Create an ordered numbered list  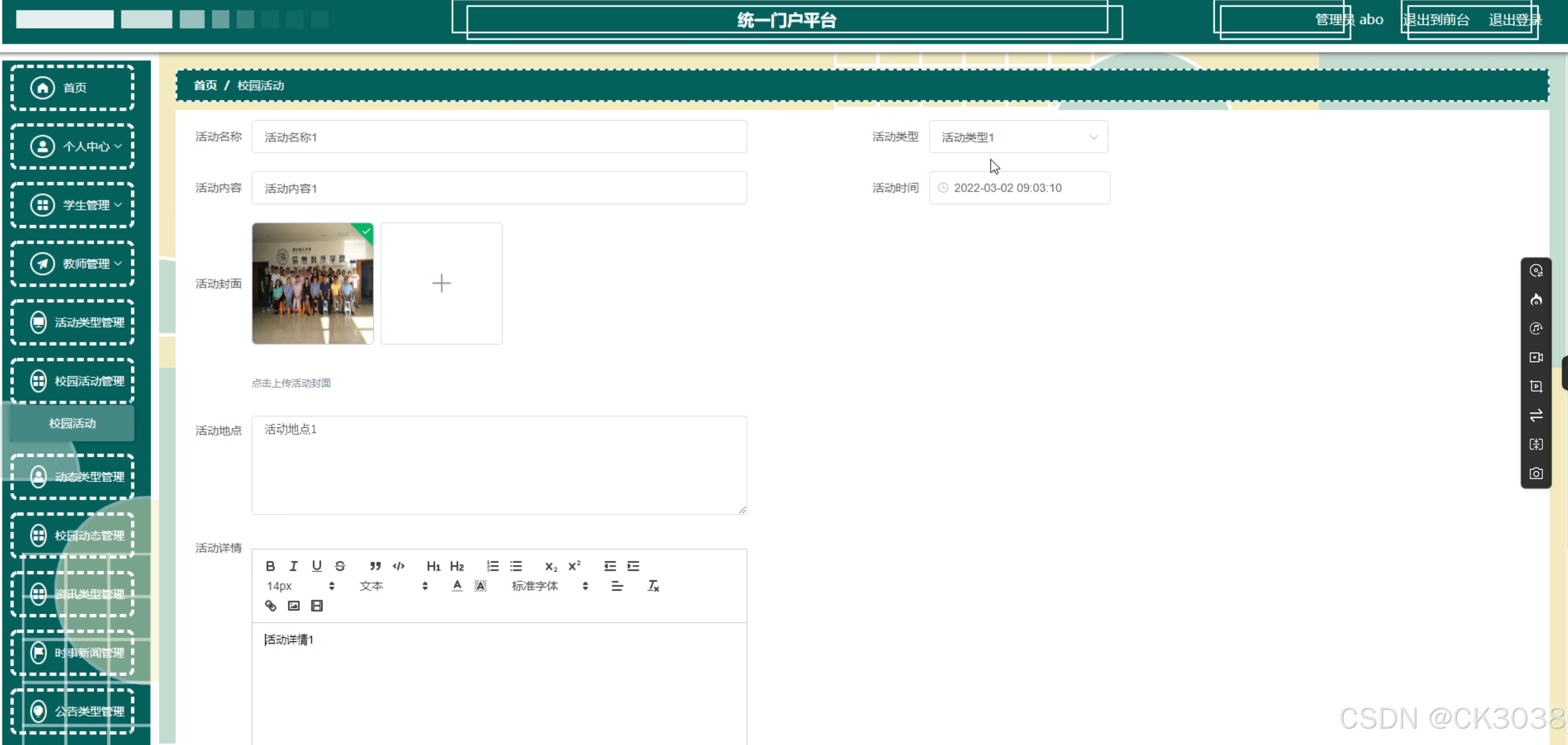[x=492, y=566]
